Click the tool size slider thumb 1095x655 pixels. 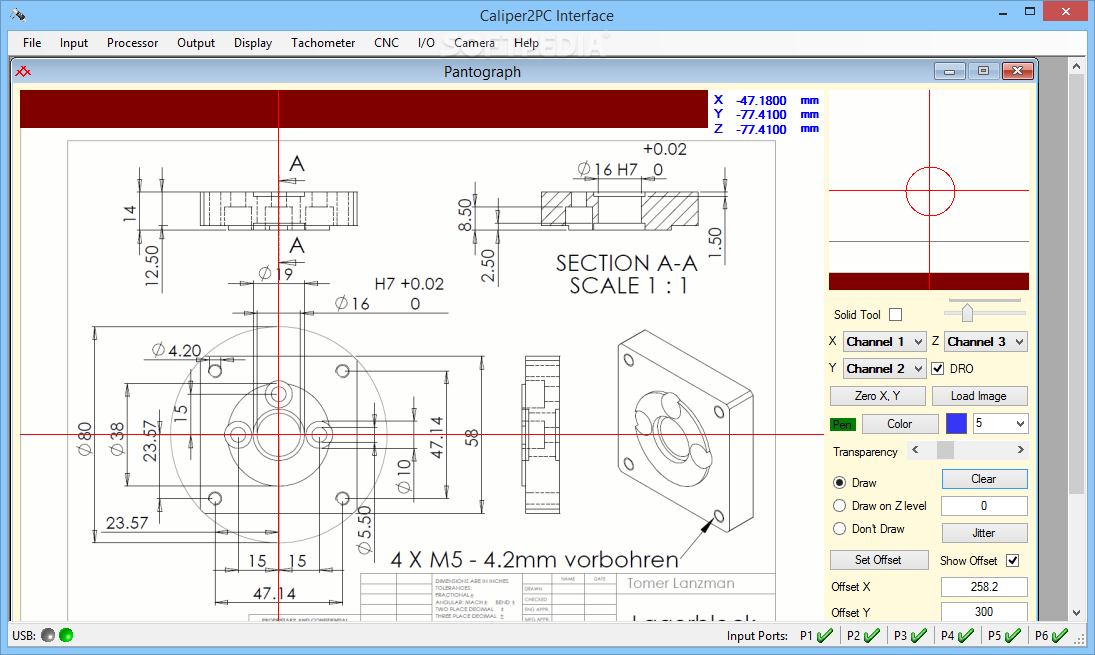tap(967, 313)
